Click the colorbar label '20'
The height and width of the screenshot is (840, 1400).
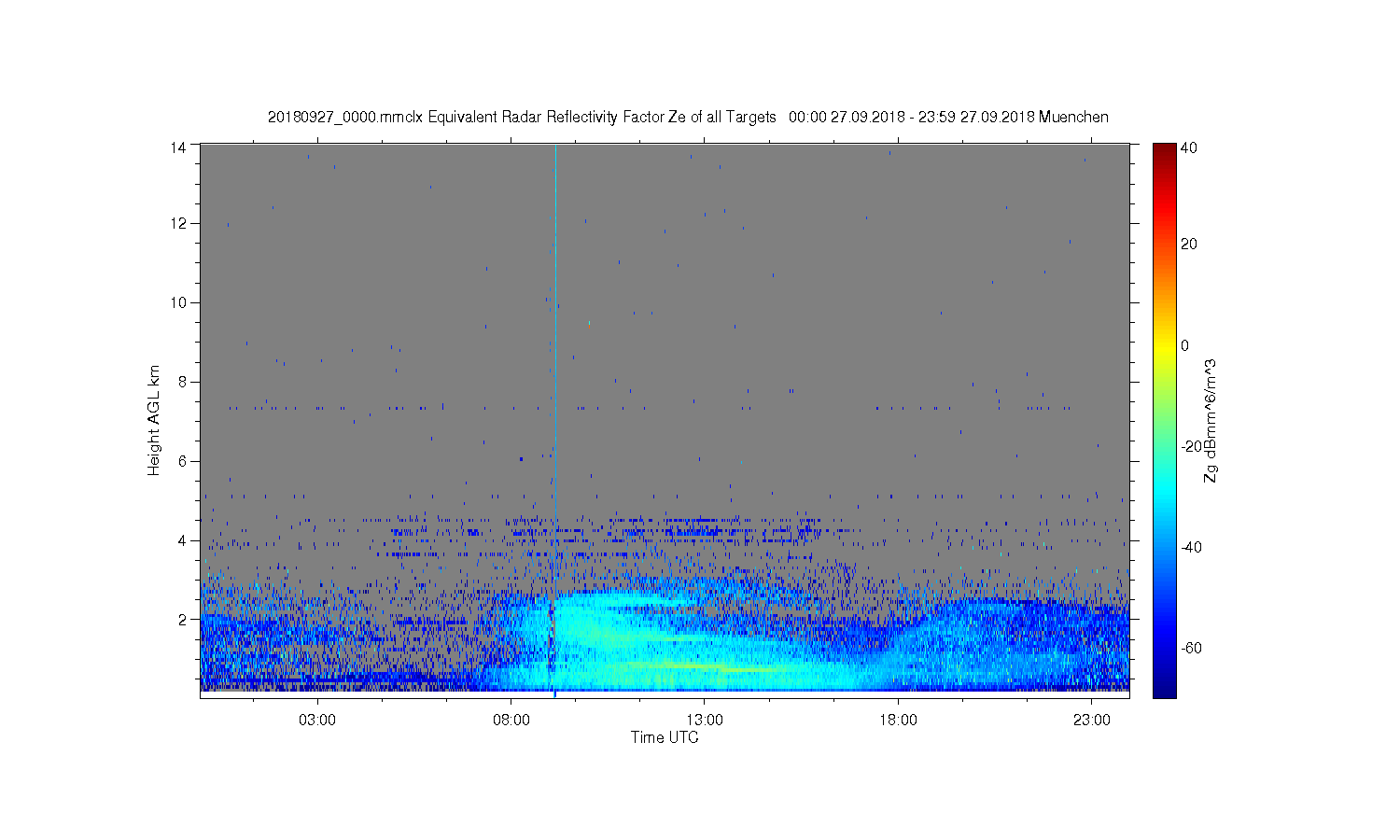click(1189, 245)
